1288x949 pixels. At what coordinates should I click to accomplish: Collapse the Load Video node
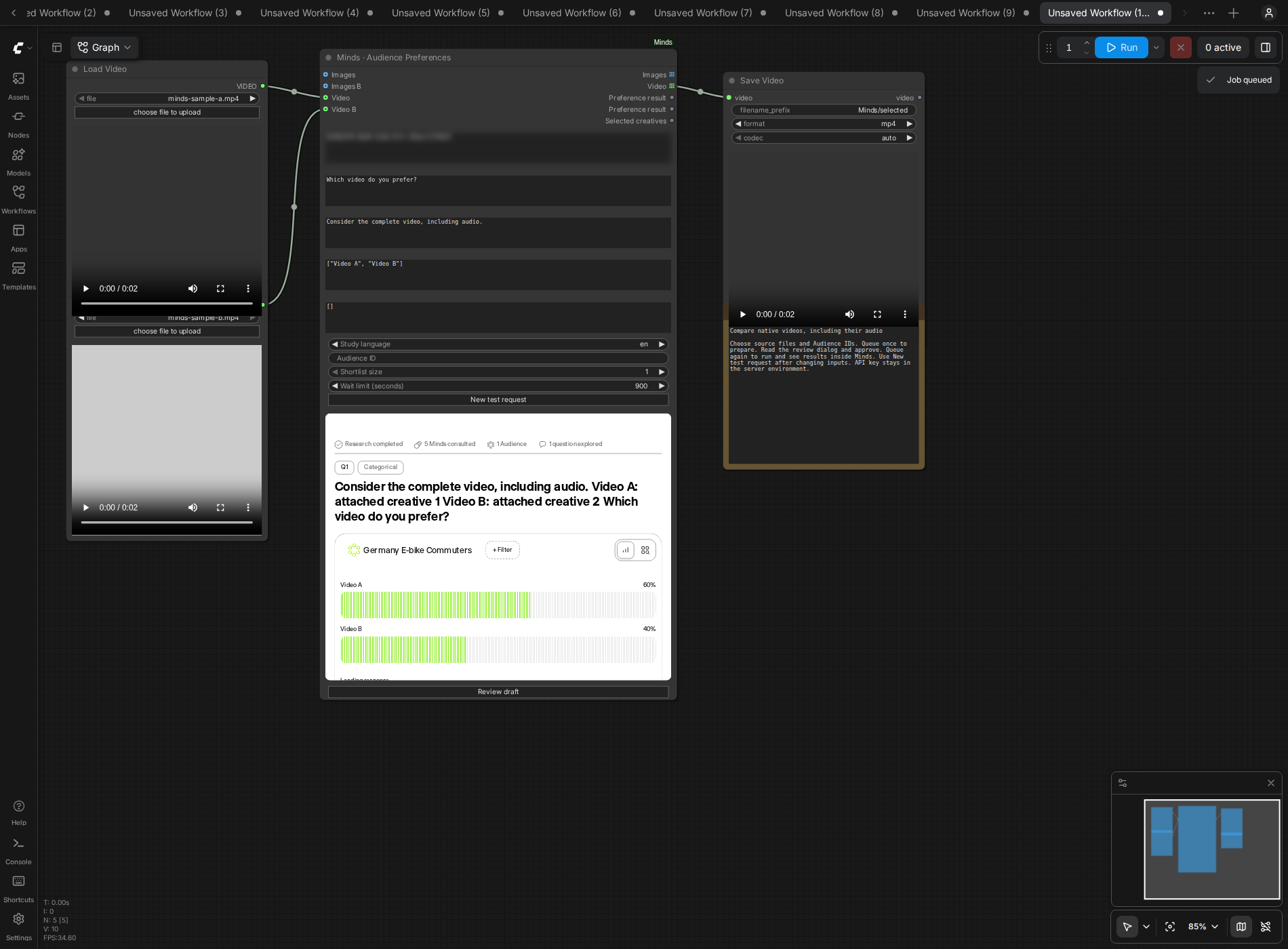click(75, 69)
